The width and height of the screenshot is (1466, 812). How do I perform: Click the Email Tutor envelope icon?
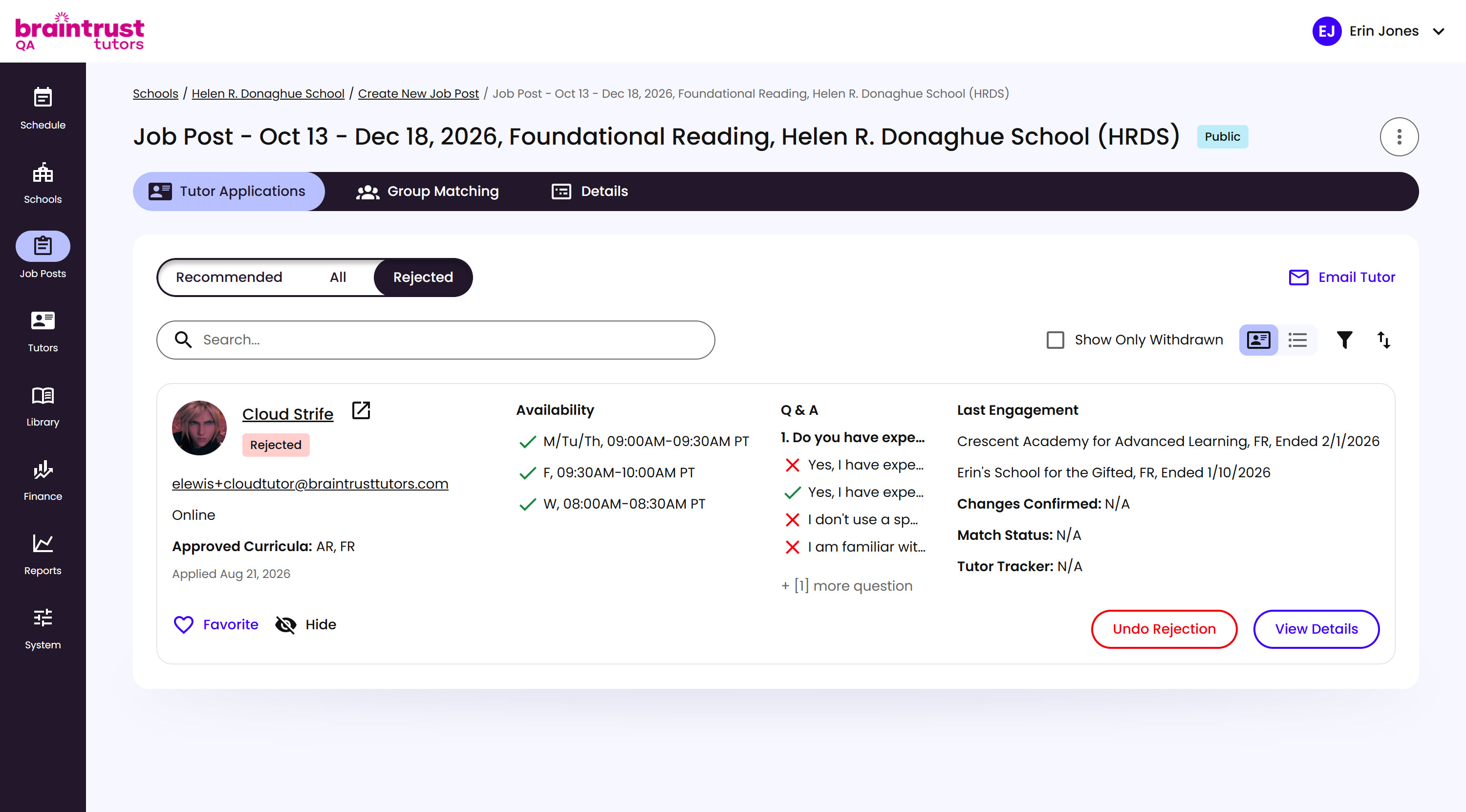pyautogui.click(x=1298, y=277)
